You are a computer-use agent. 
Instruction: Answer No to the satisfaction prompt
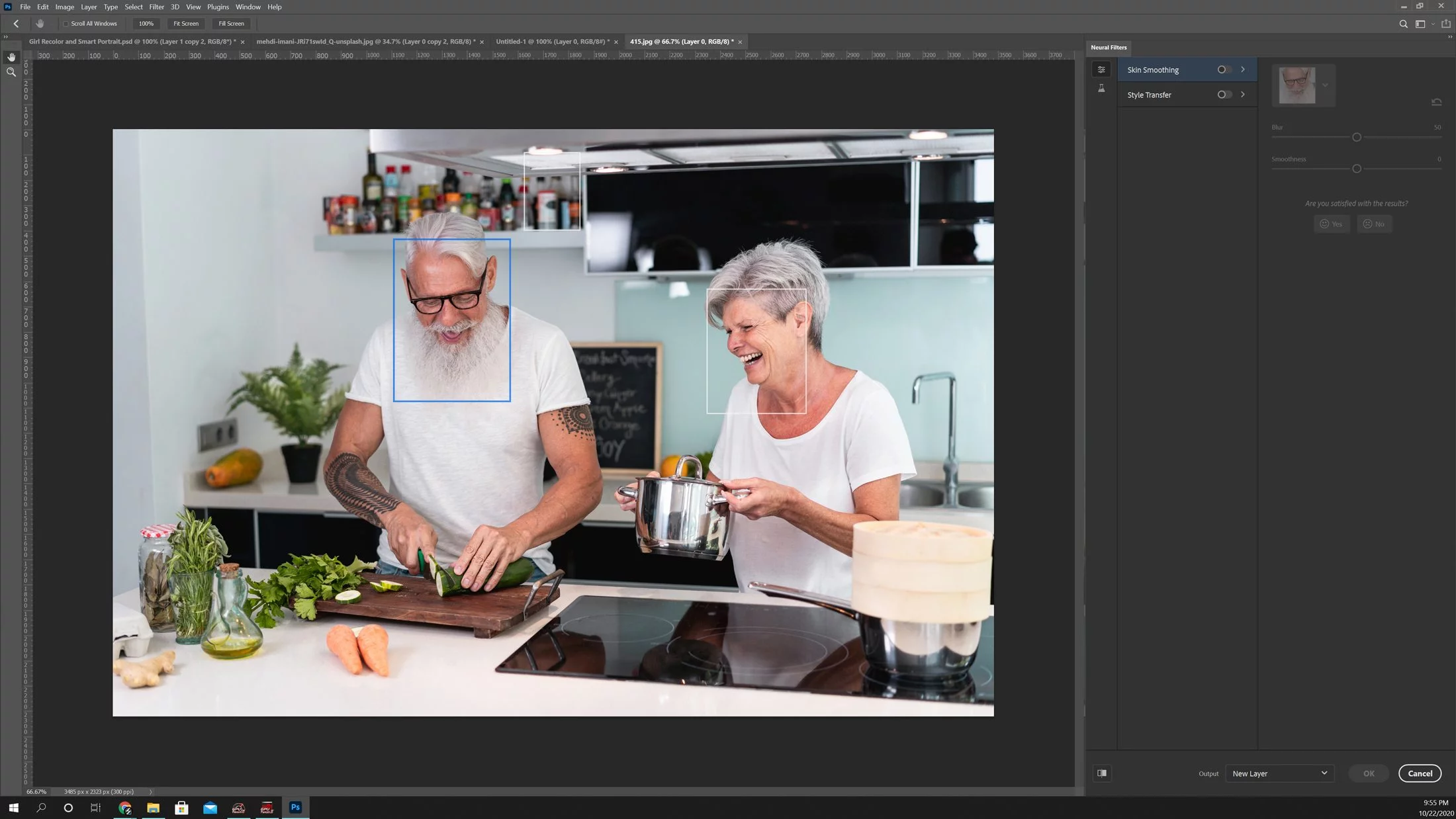tap(1375, 224)
